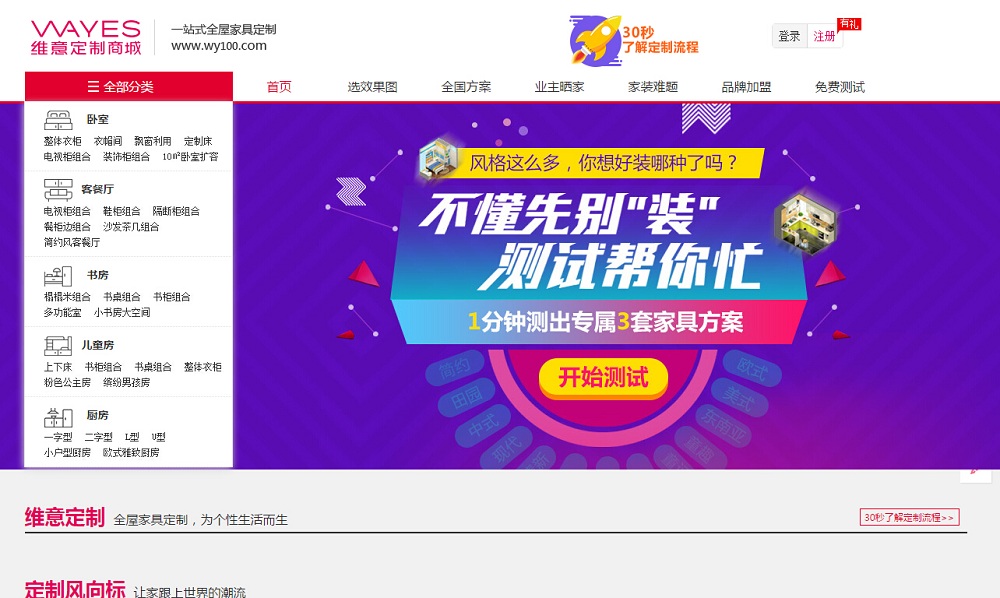Open the 选效果图 navigation item

(372, 87)
